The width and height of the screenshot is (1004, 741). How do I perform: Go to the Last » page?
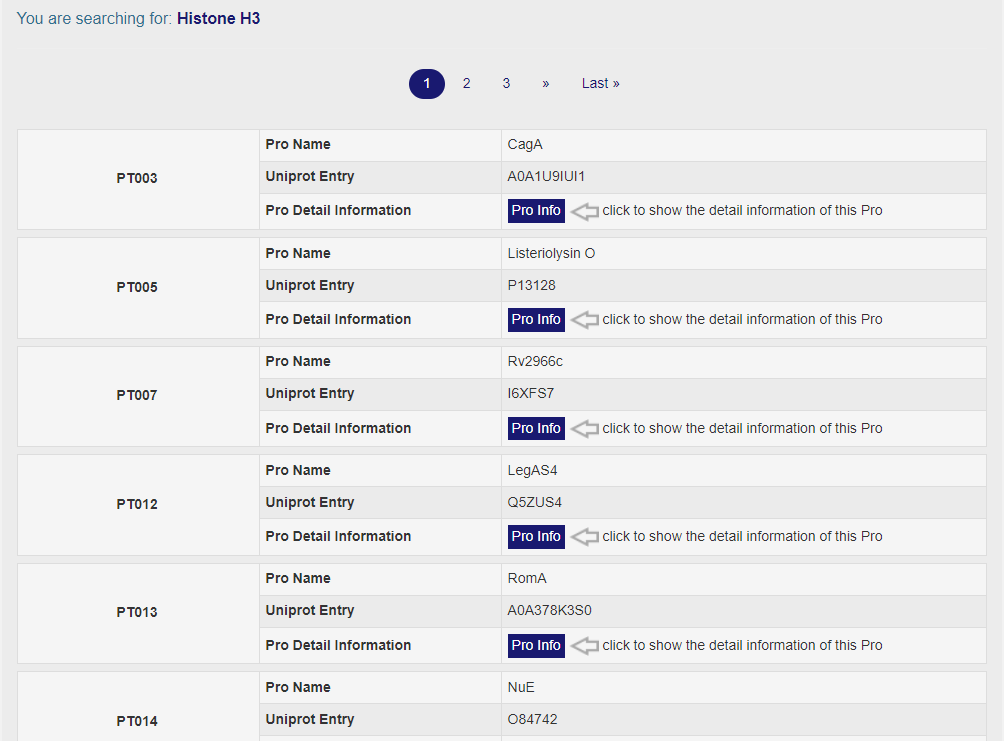[x=600, y=84]
